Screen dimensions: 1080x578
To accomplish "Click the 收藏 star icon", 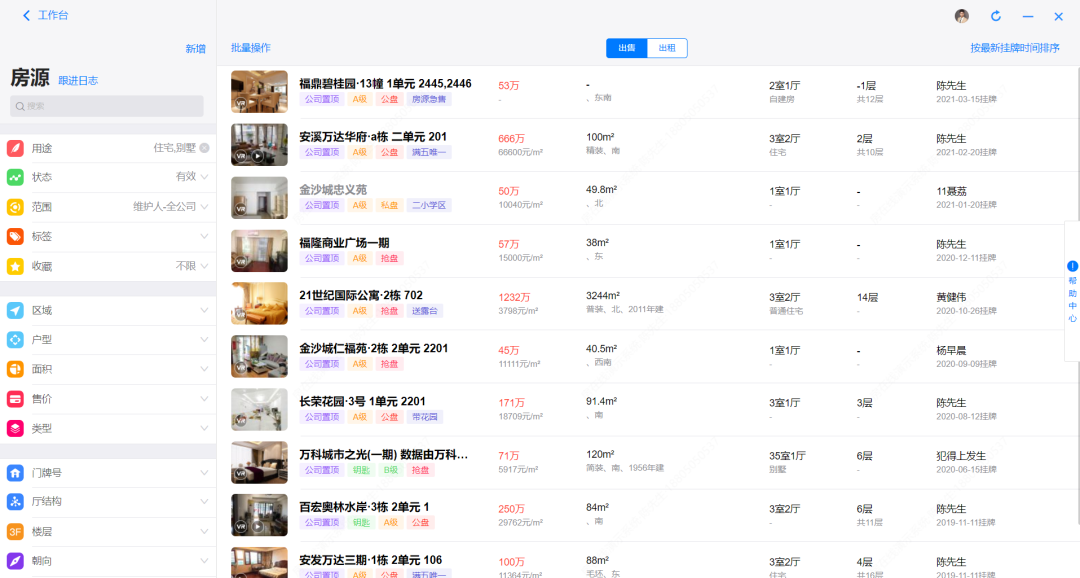I will point(15,266).
